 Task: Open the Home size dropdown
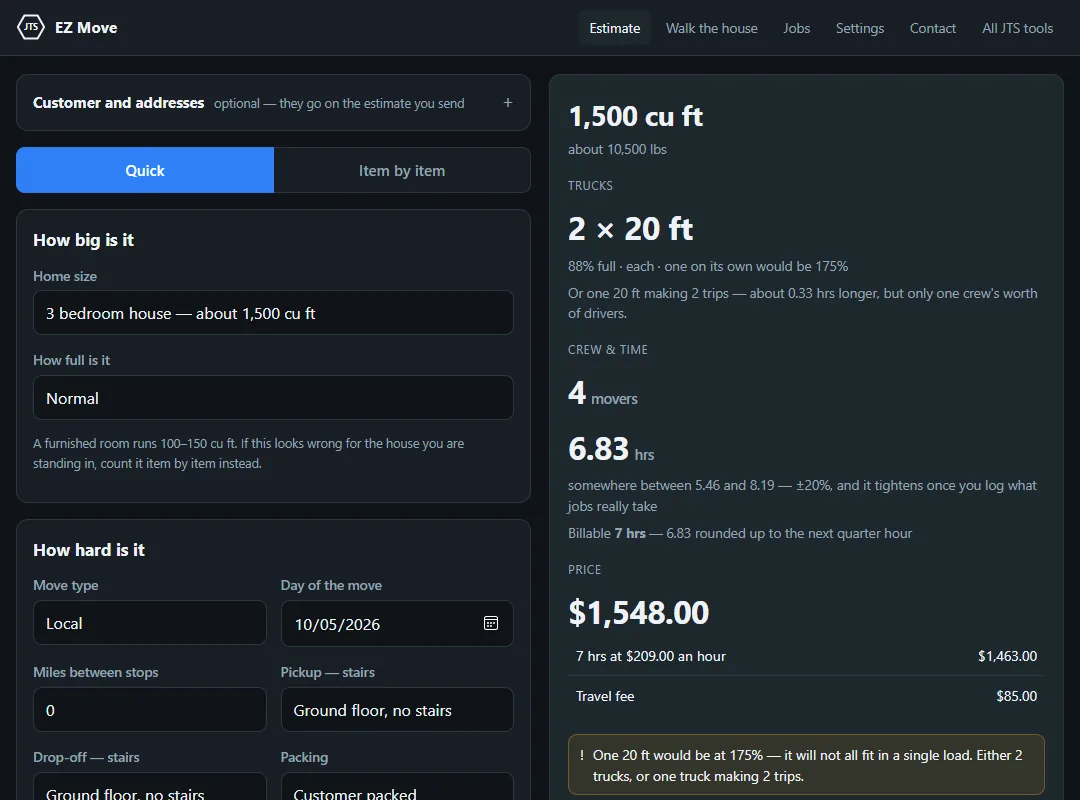point(273,313)
